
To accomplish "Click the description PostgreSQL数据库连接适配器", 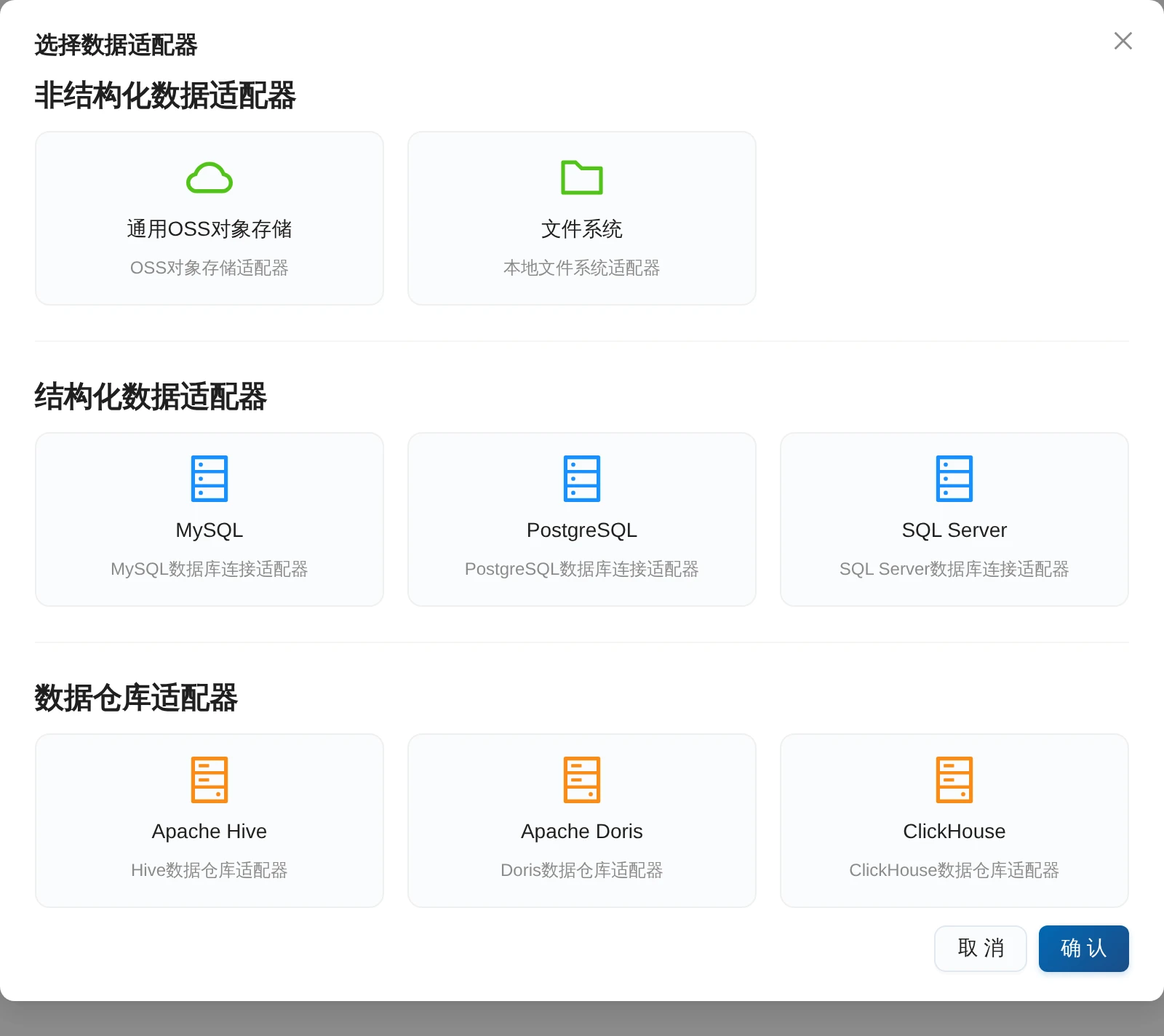I will coord(582,569).
